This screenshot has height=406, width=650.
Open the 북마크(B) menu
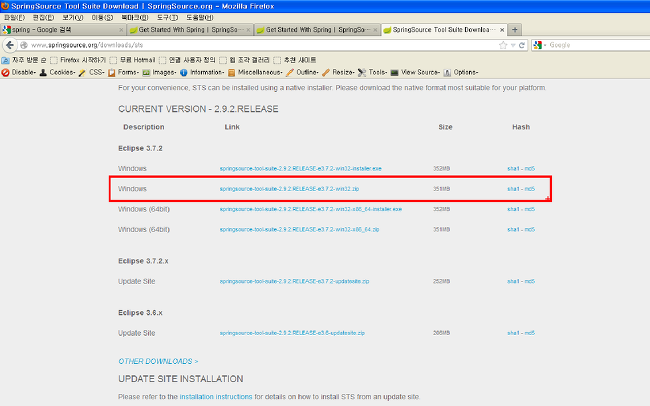point(135,17)
